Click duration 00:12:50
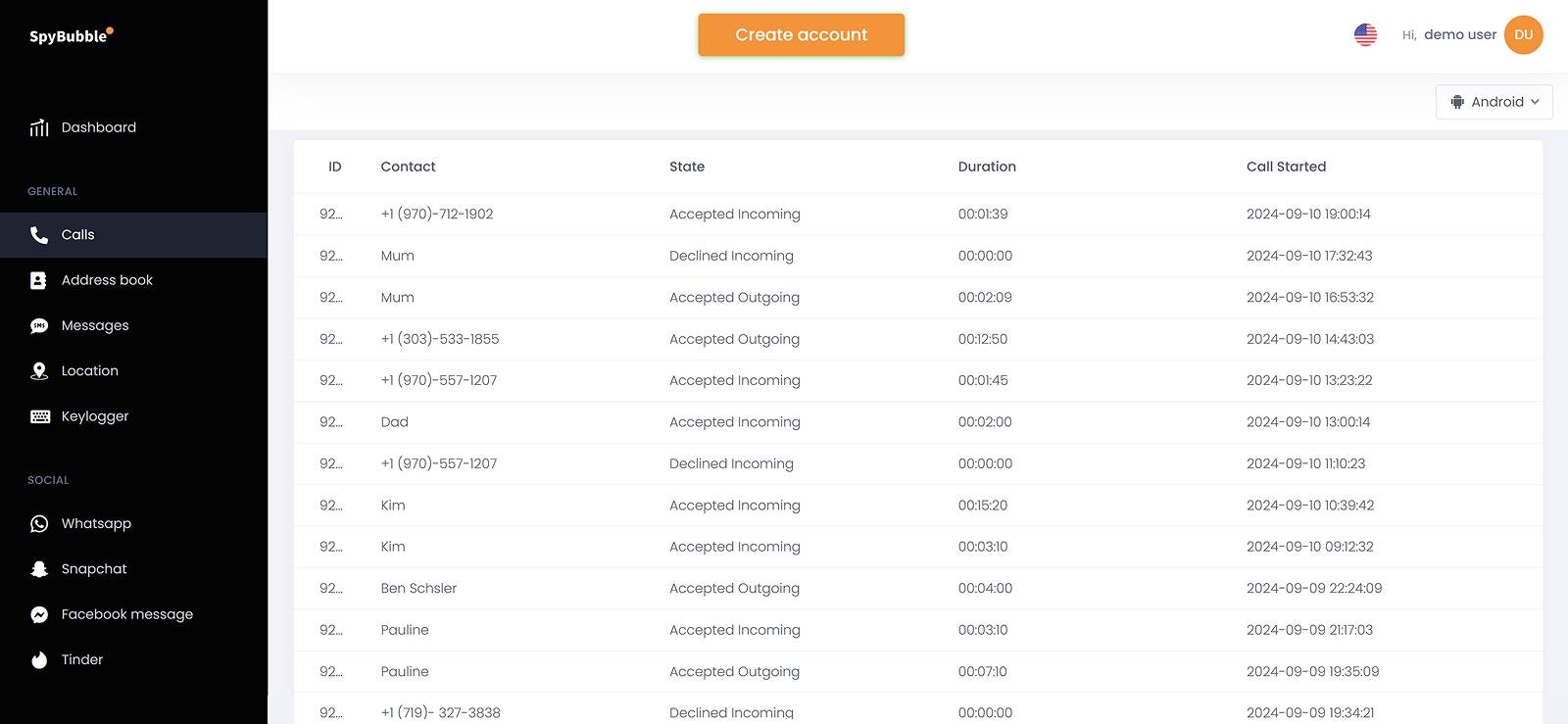This screenshot has height=724, width=1568. pyautogui.click(x=983, y=339)
